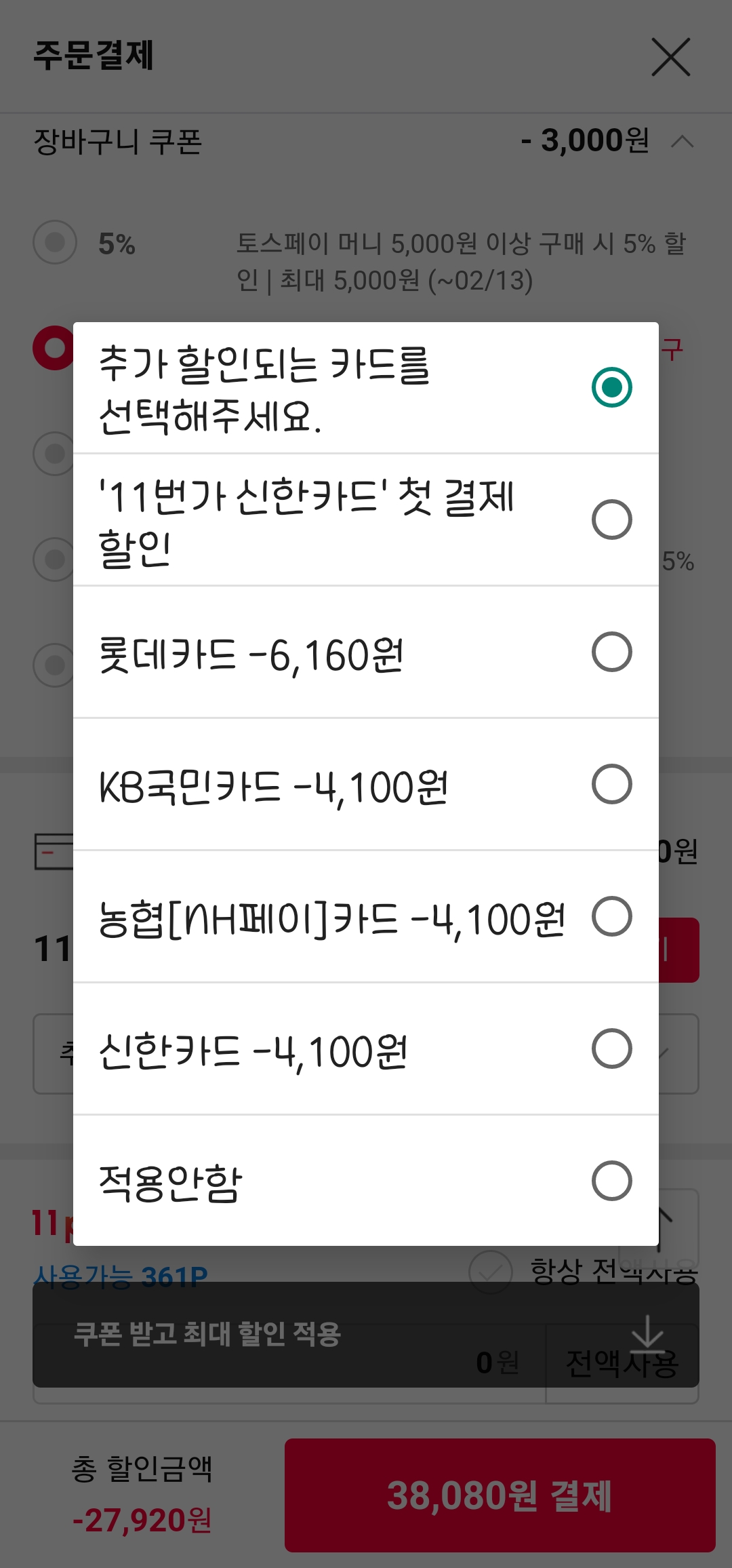
Task: Pick KB국민카드 -4,100원 discount
Action: coord(366,784)
